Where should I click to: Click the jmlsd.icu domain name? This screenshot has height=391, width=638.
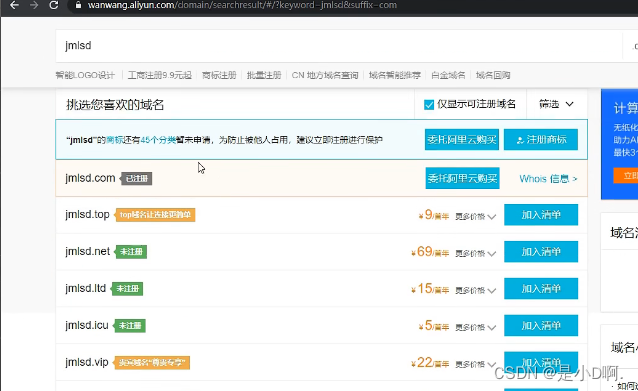(x=87, y=325)
